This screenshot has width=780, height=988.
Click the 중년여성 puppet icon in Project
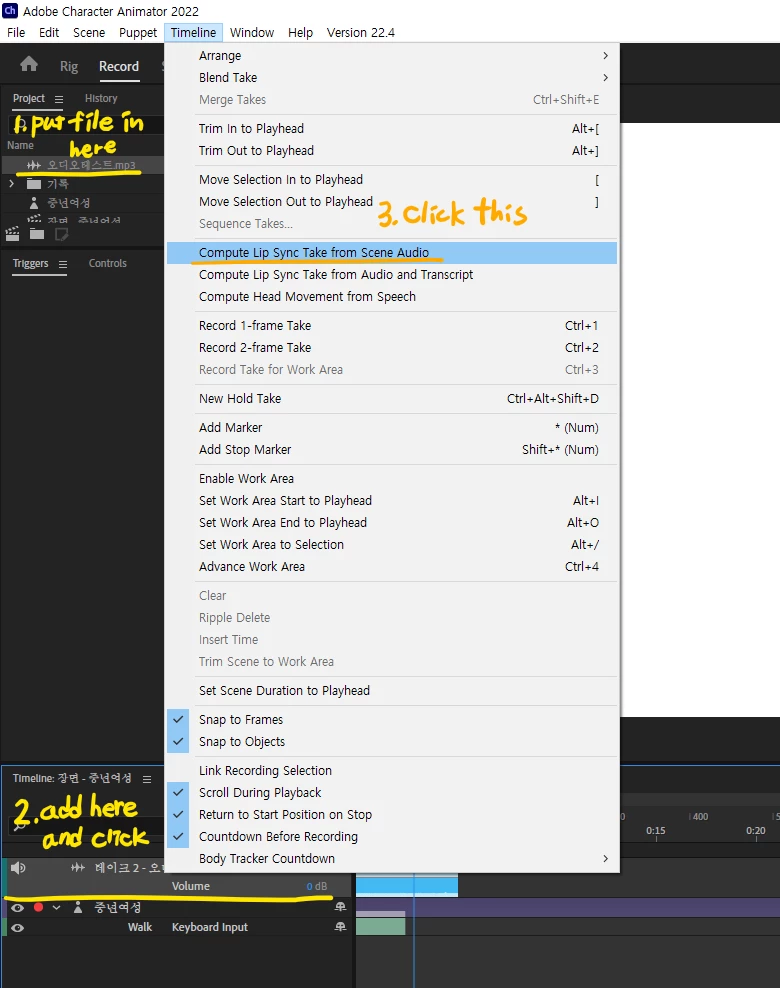pyautogui.click(x=34, y=203)
